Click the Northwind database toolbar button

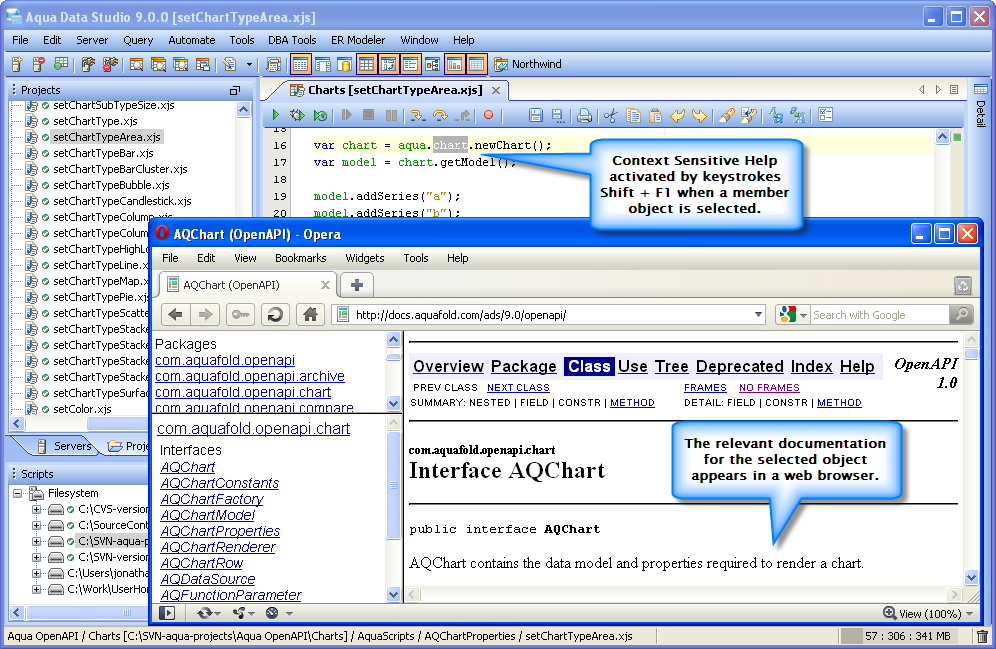[528, 64]
